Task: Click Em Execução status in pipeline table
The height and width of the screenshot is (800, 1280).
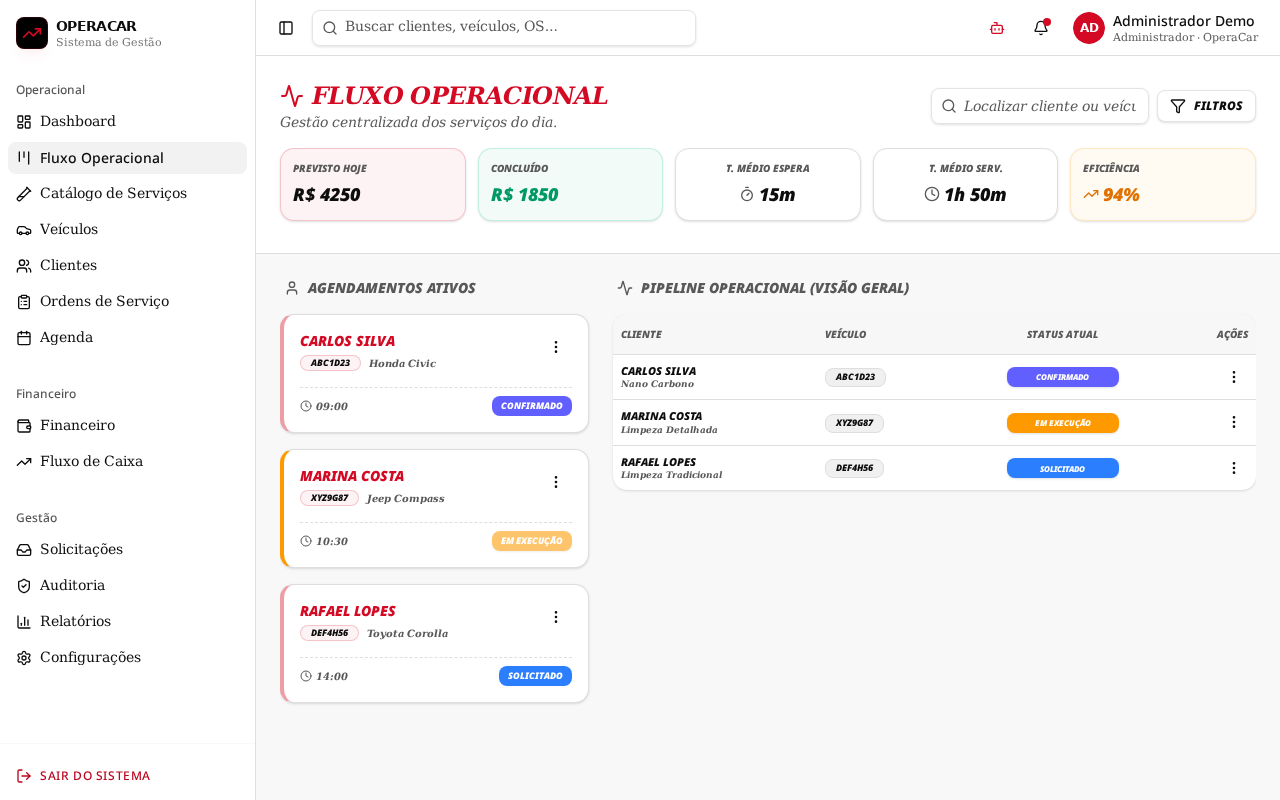Action: (x=1063, y=423)
